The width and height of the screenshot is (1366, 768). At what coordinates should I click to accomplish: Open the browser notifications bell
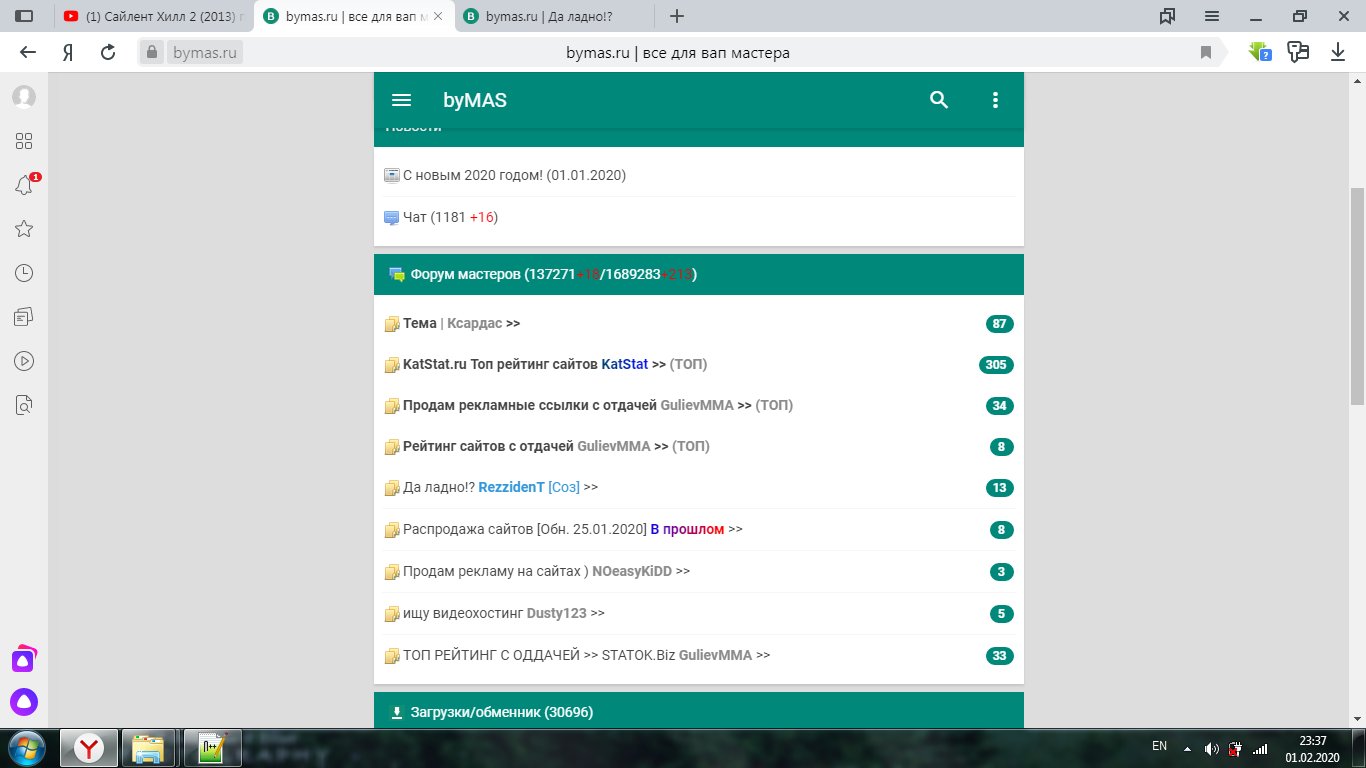coord(24,186)
